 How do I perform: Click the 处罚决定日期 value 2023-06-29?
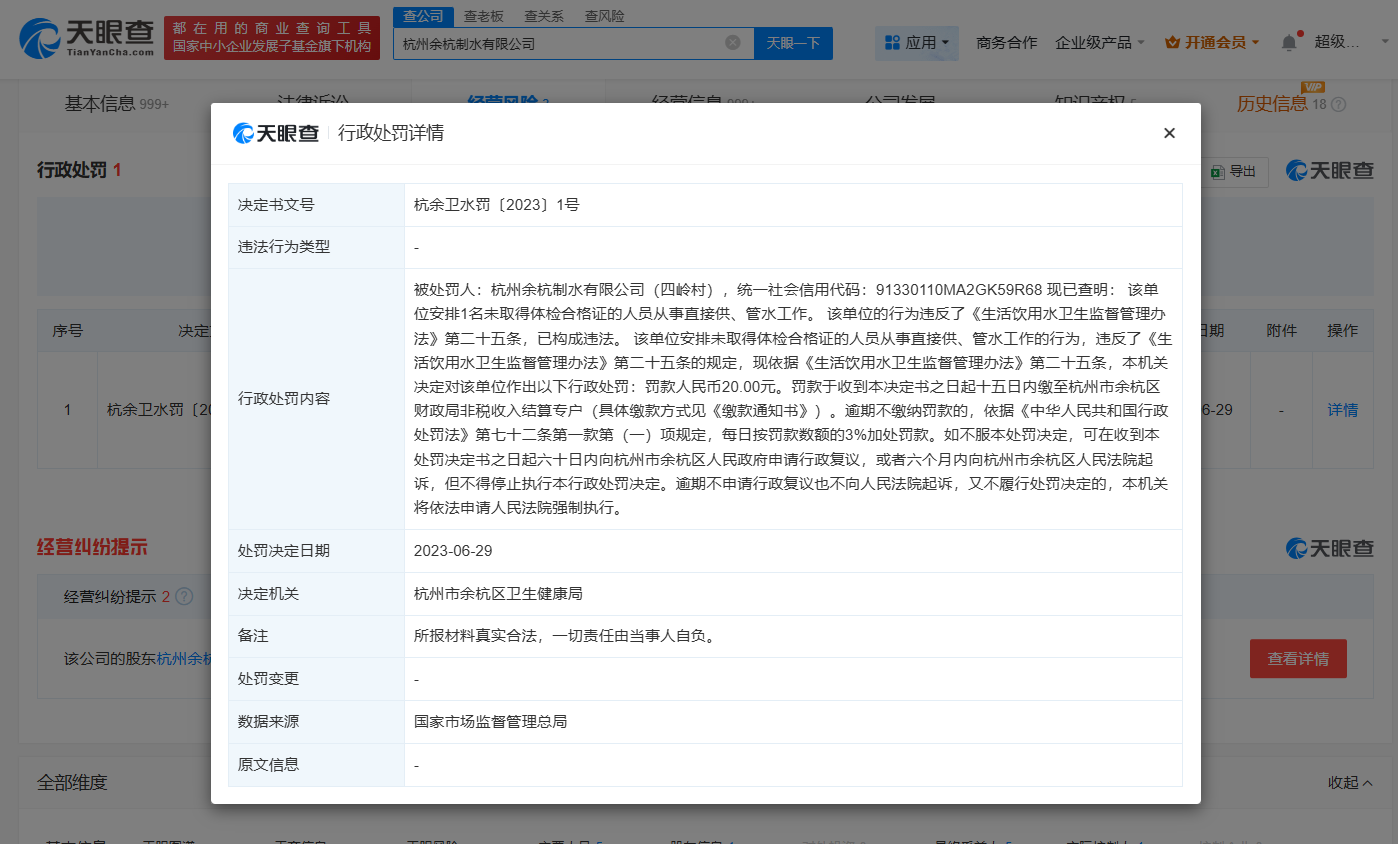pyautogui.click(x=453, y=551)
